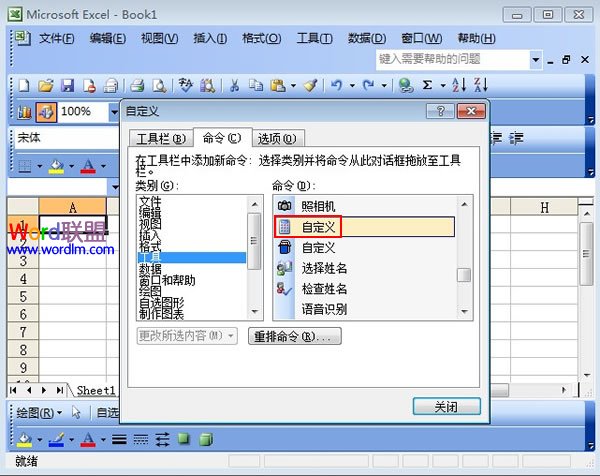This screenshot has width=600, height=476.
Task: Expand upper toolbar Font Color arrow
Action: 103,166
